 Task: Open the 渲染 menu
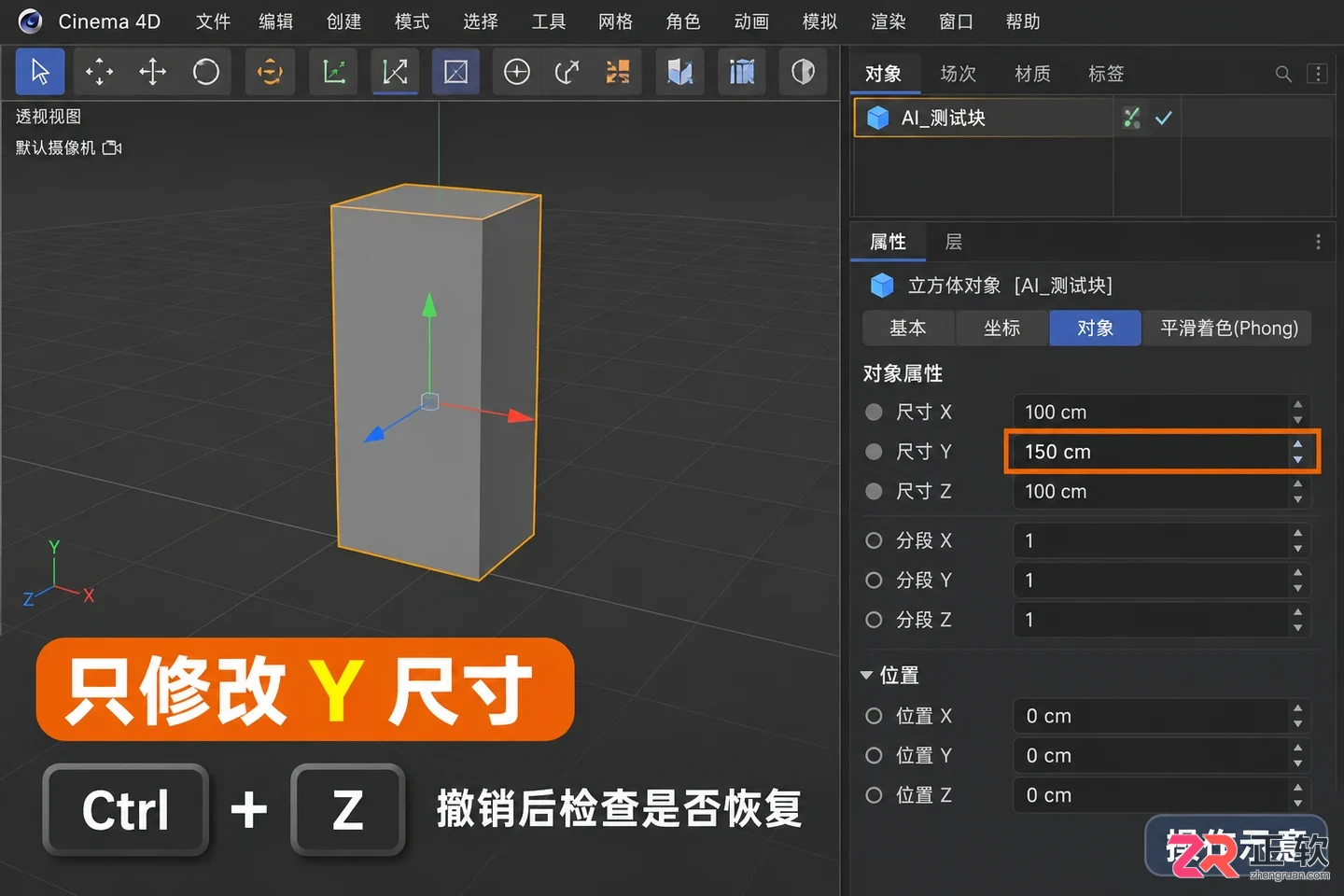point(888,21)
